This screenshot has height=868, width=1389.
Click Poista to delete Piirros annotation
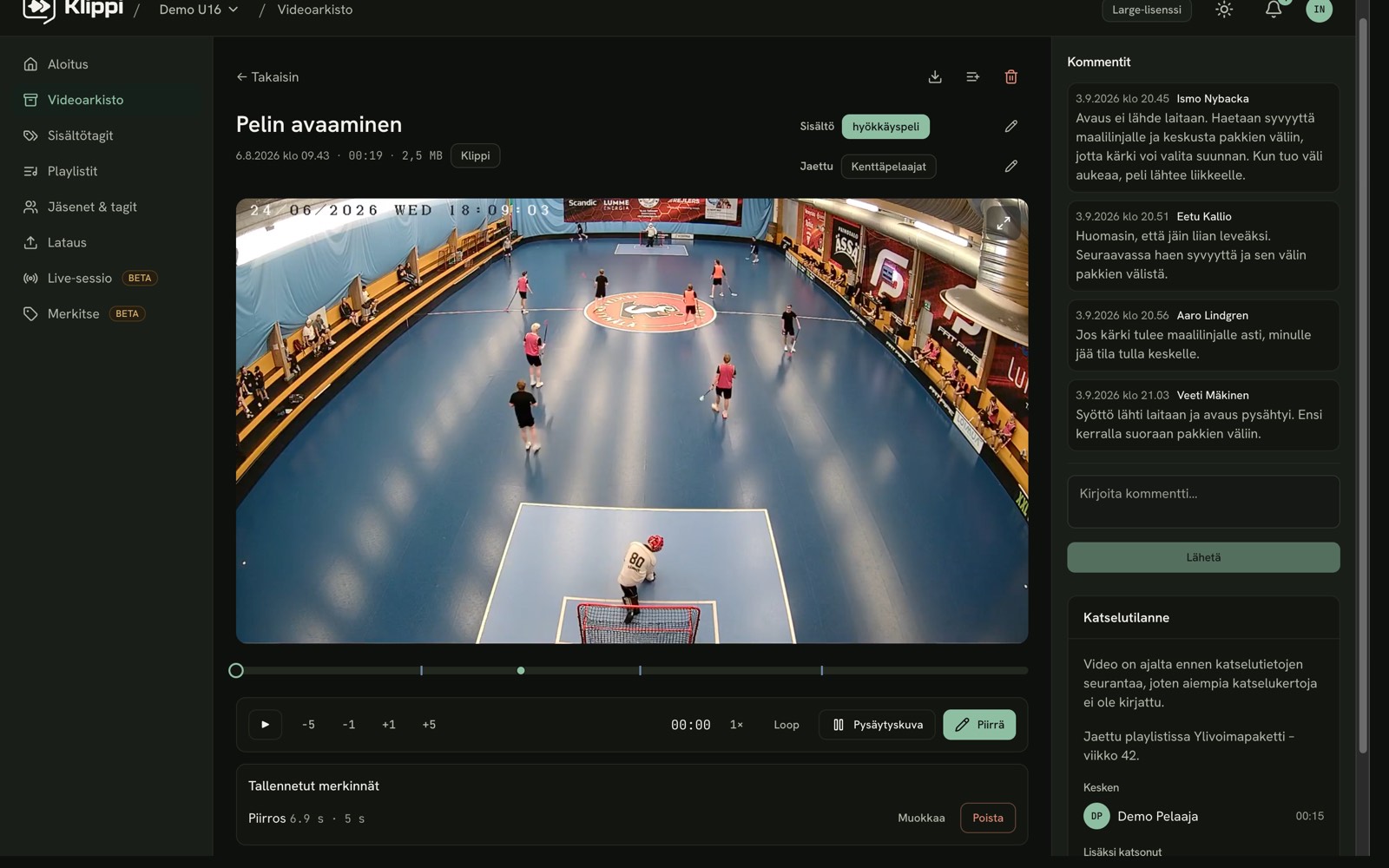point(988,818)
